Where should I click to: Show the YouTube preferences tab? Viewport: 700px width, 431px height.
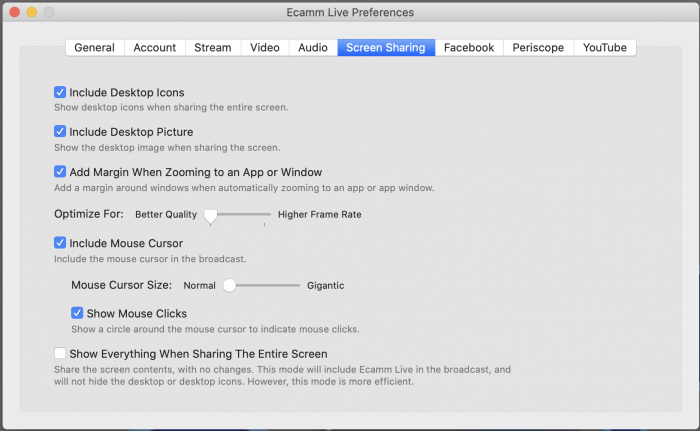coord(604,47)
